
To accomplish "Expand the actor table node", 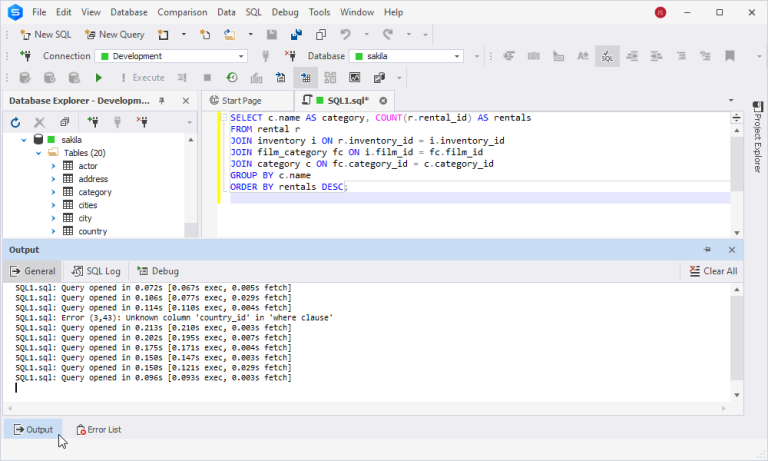I will click(54, 166).
